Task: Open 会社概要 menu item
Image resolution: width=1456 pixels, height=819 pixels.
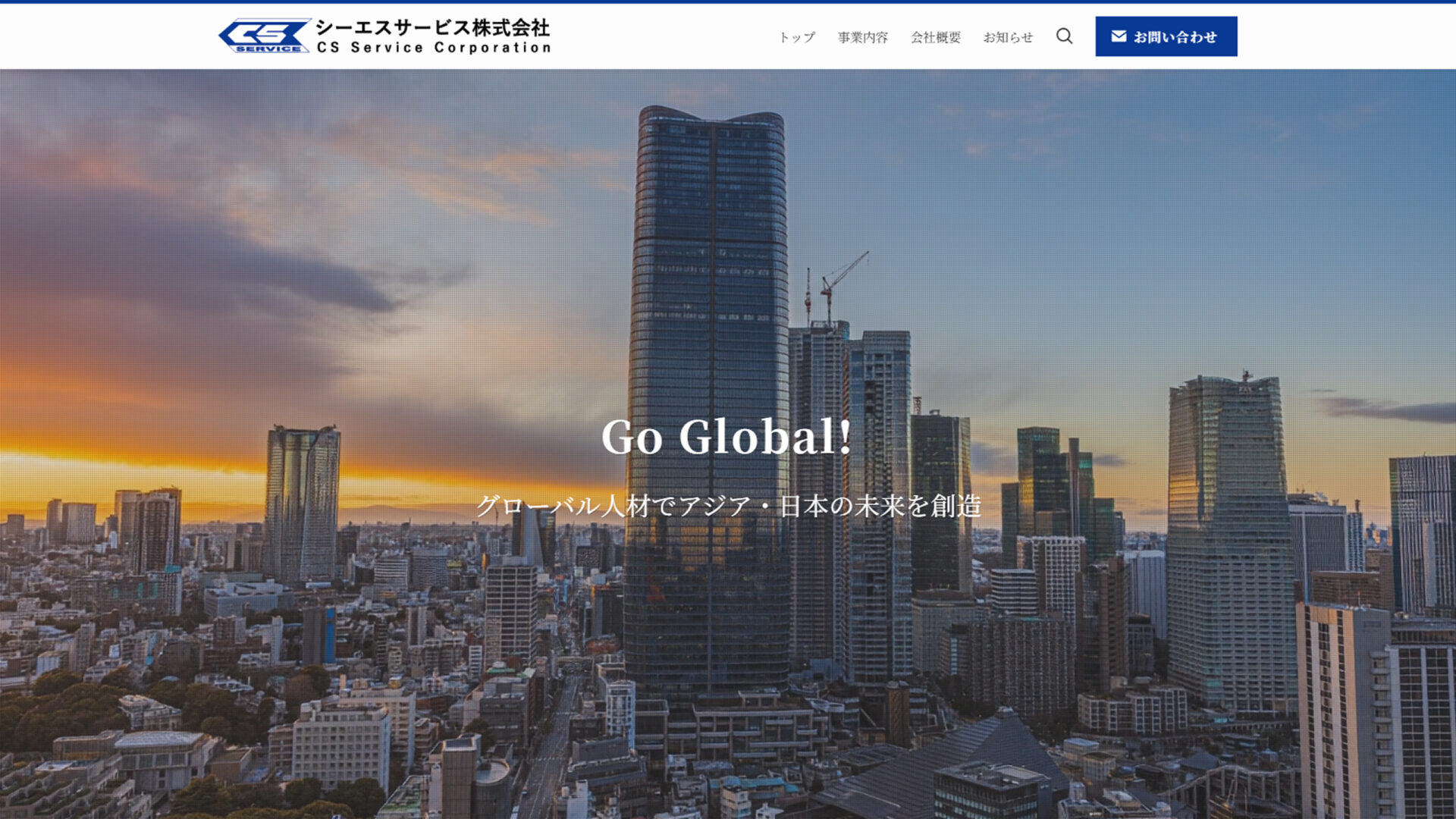Action: 936,37
